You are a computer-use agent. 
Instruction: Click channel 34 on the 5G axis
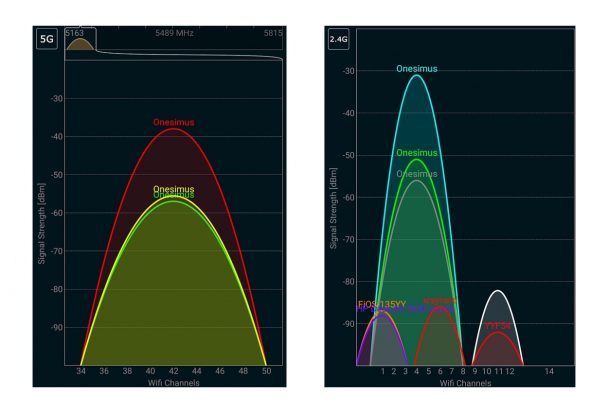pos(81,371)
